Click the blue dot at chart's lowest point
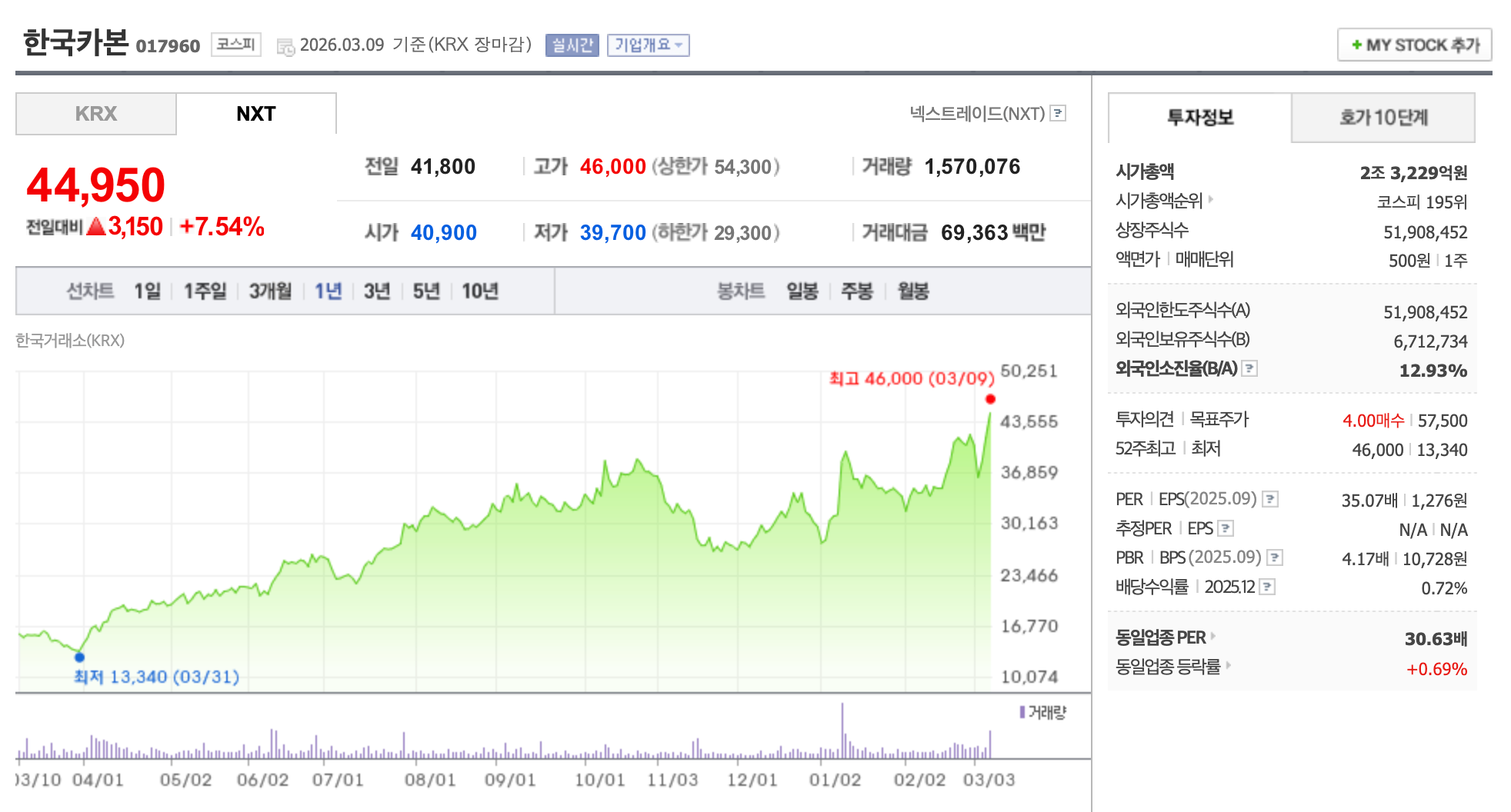 coord(79,657)
